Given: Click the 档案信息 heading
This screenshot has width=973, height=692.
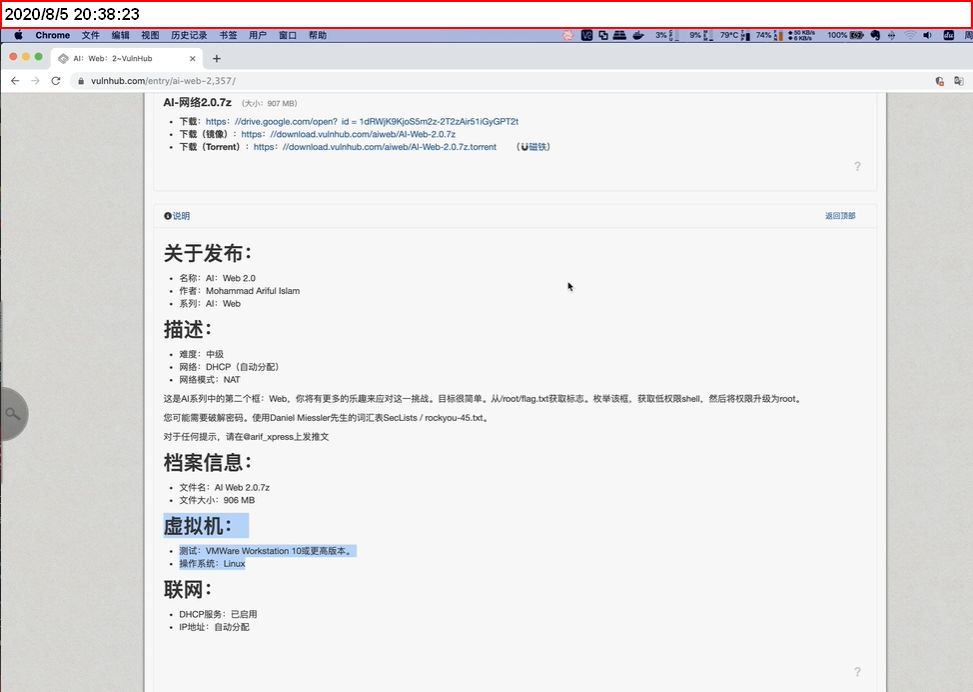Looking at the screenshot, I should coord(208,462).
